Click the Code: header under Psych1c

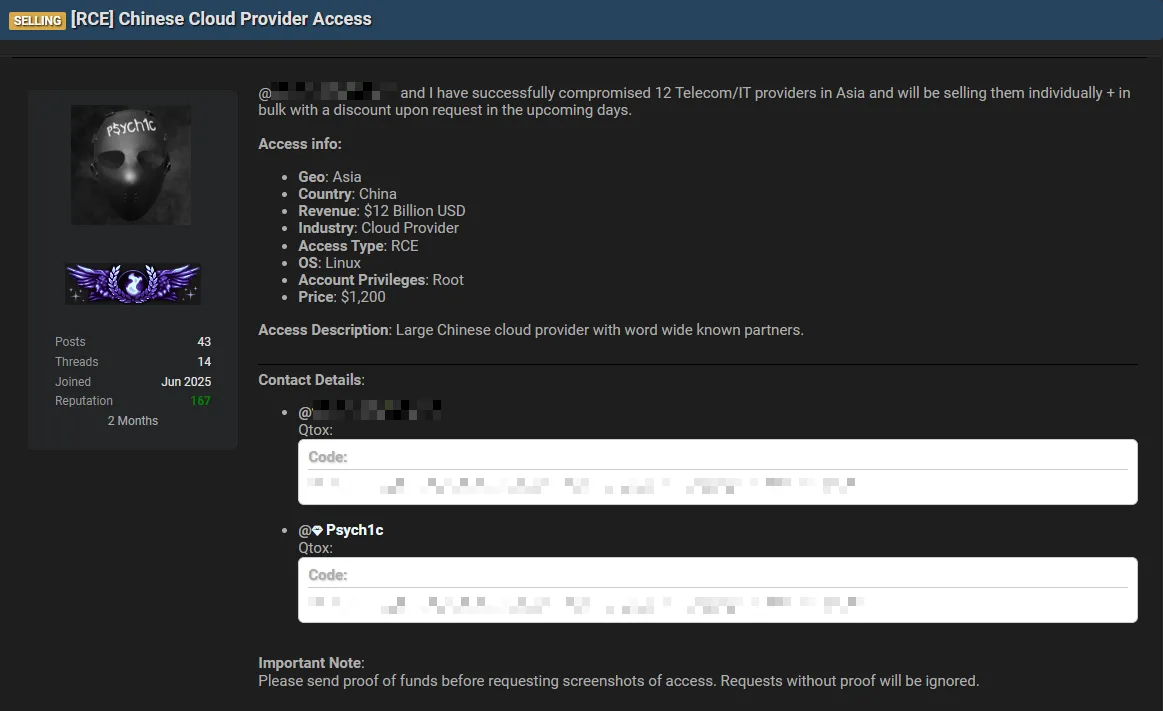tap(328, 575)
